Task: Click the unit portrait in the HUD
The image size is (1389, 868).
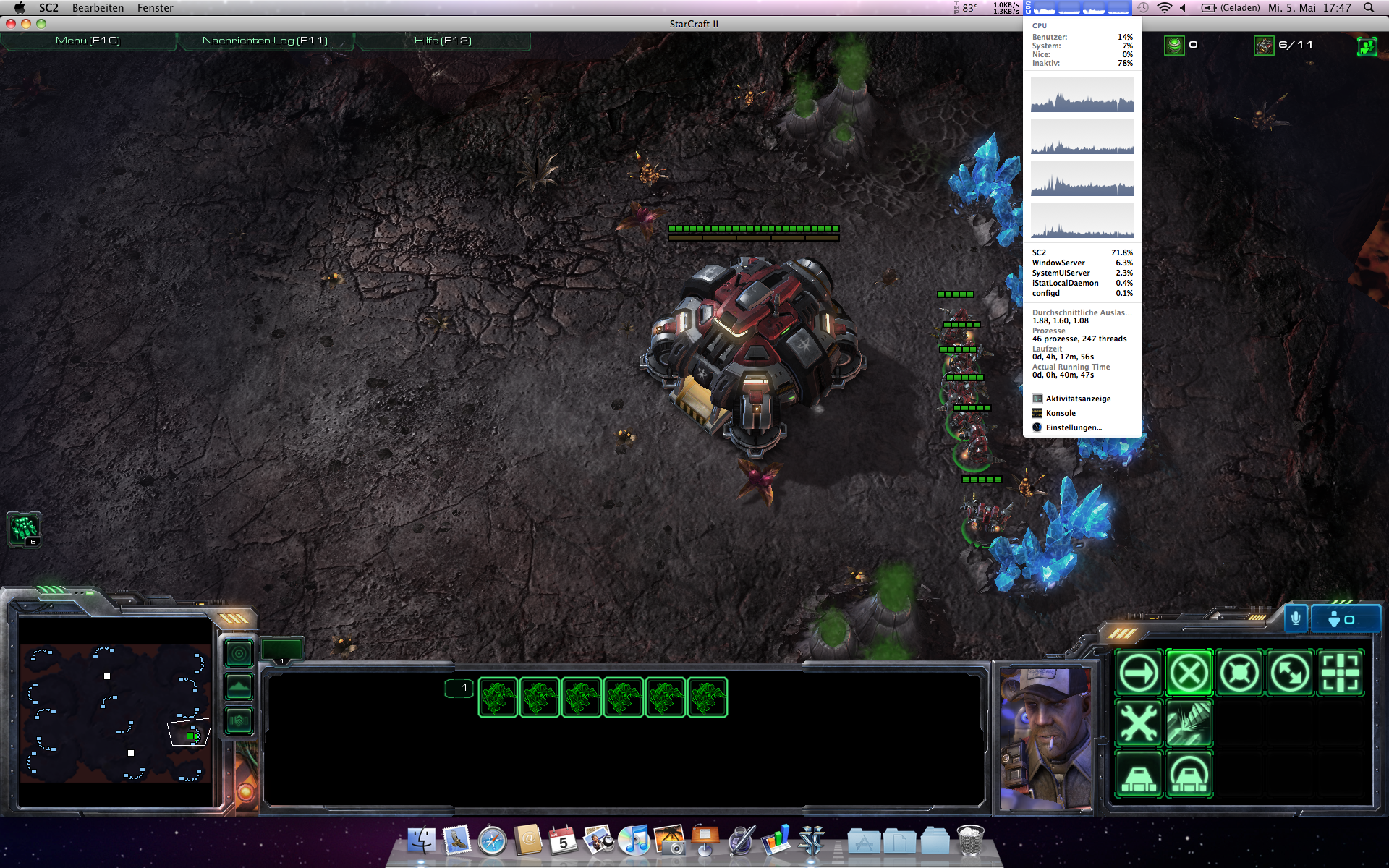Action: pyautogui.click(x=1046, y=739)
